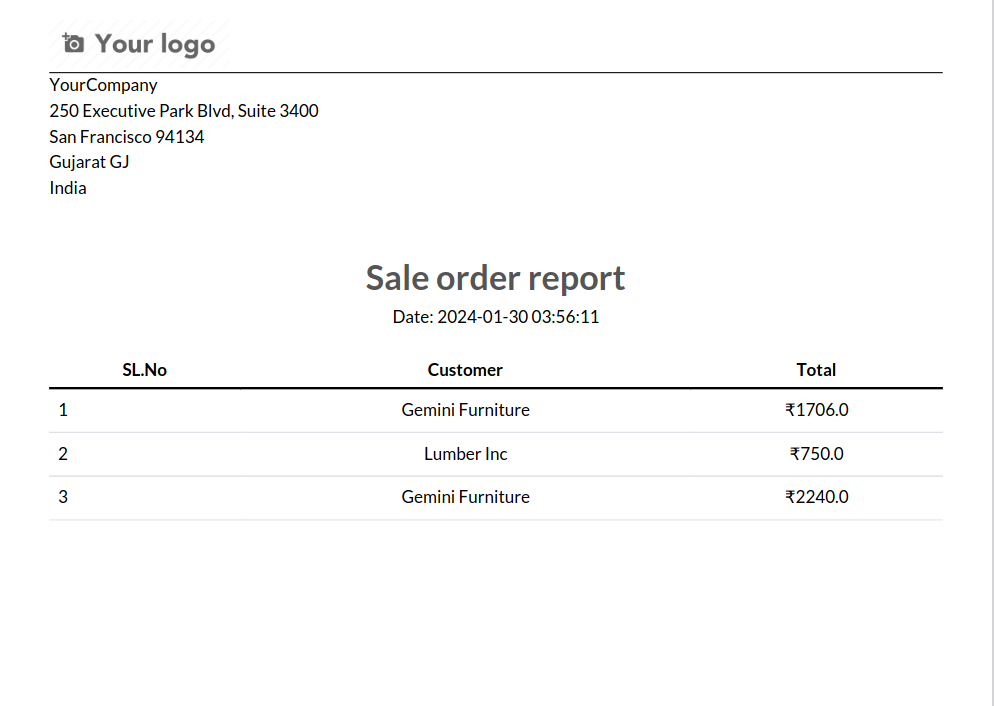Click the ₹2240.0 total amount
Viewport: 994px width, 706px height.
point(816,497)
